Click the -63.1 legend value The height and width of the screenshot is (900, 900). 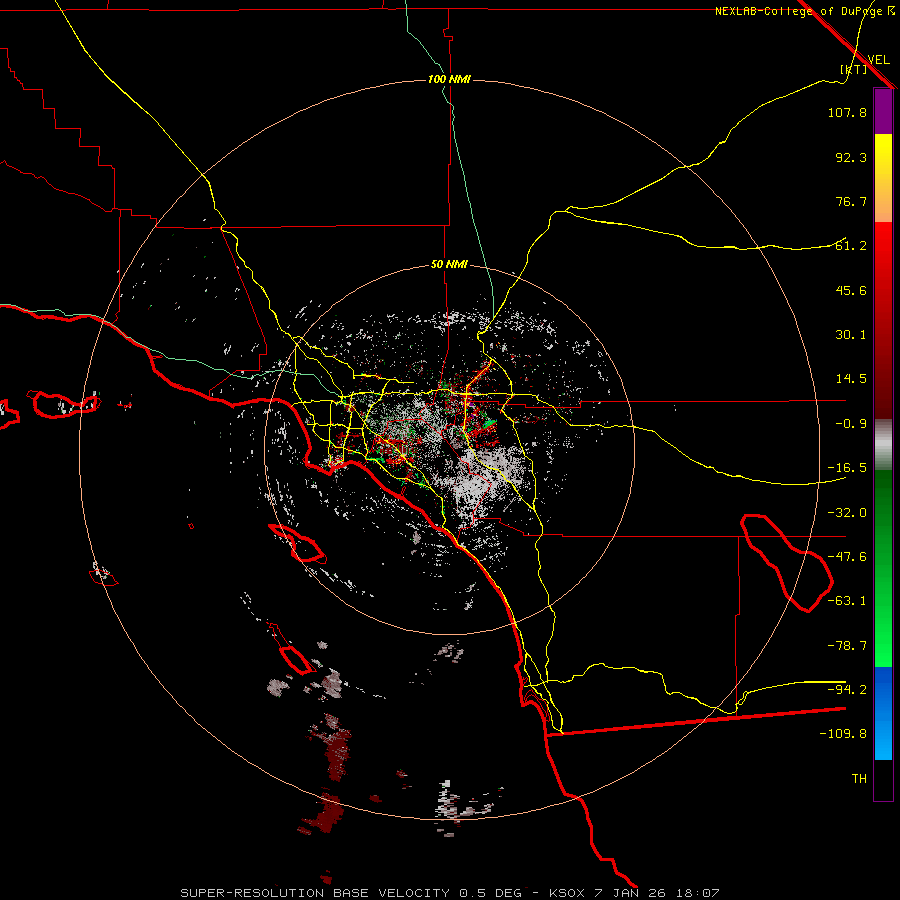click(847, 601)
